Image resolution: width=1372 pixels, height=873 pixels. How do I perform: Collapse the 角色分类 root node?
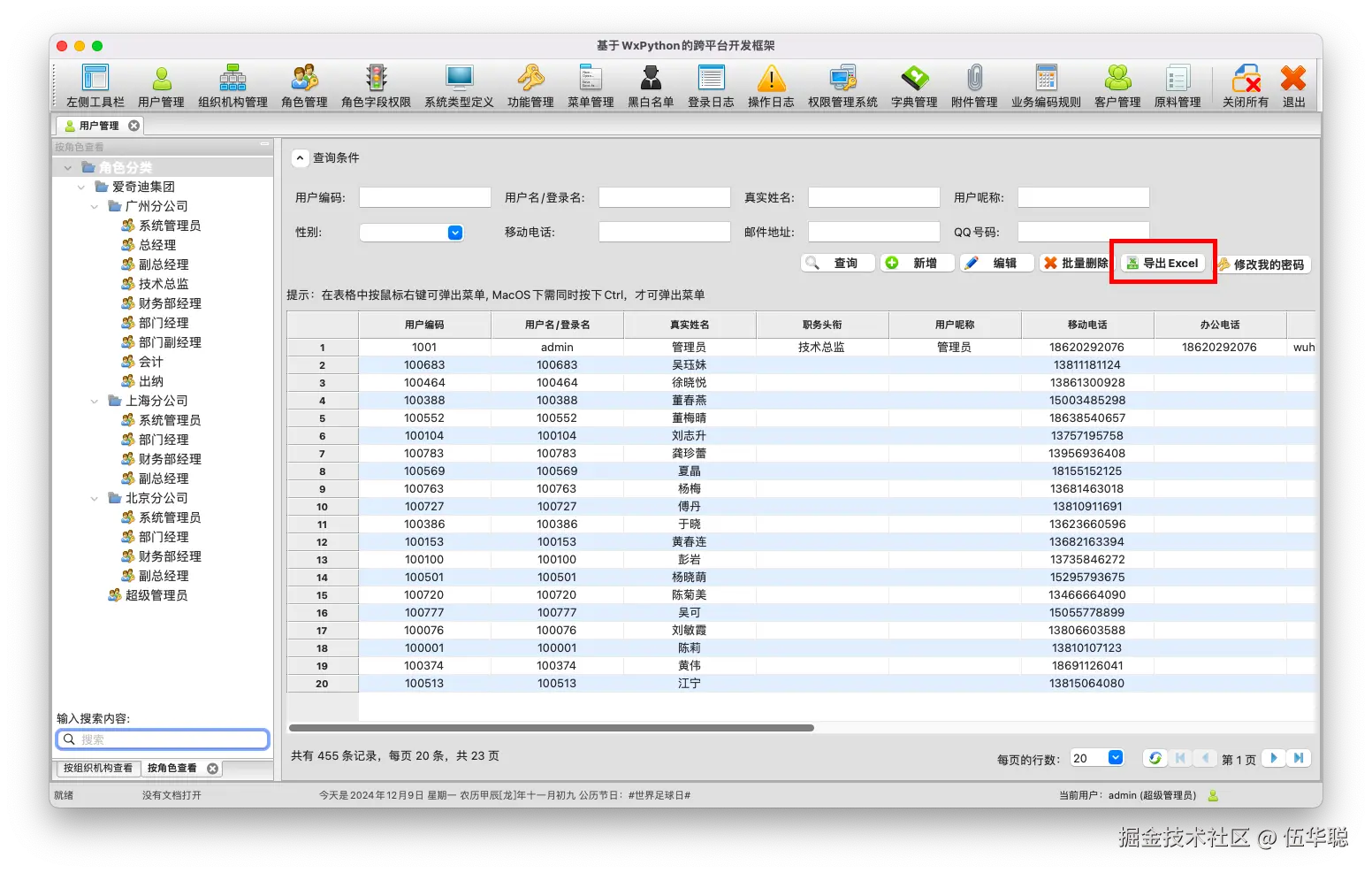[x=68, y=167]
